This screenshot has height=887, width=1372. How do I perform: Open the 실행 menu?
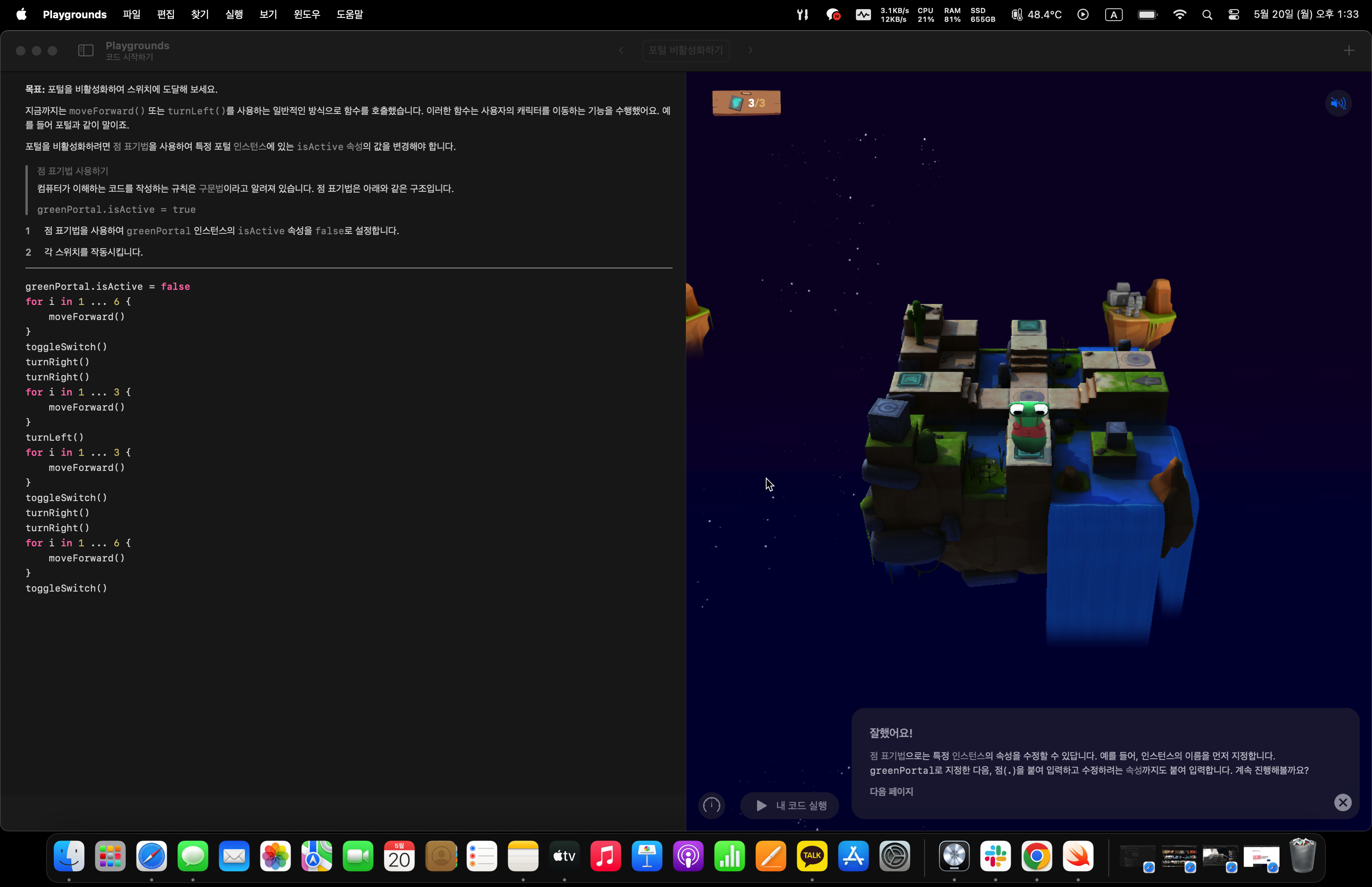[x=234, y=14]
